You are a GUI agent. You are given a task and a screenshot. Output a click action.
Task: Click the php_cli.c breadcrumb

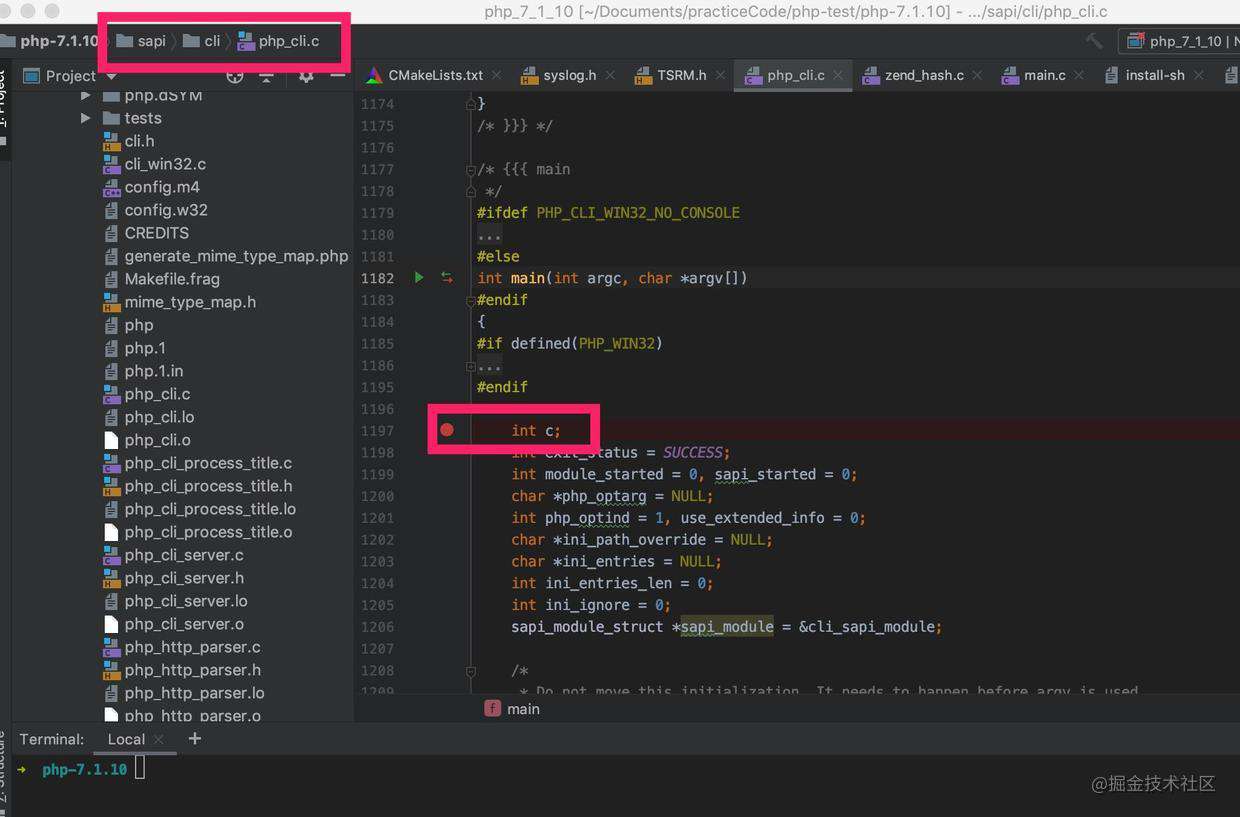point(278,41)
